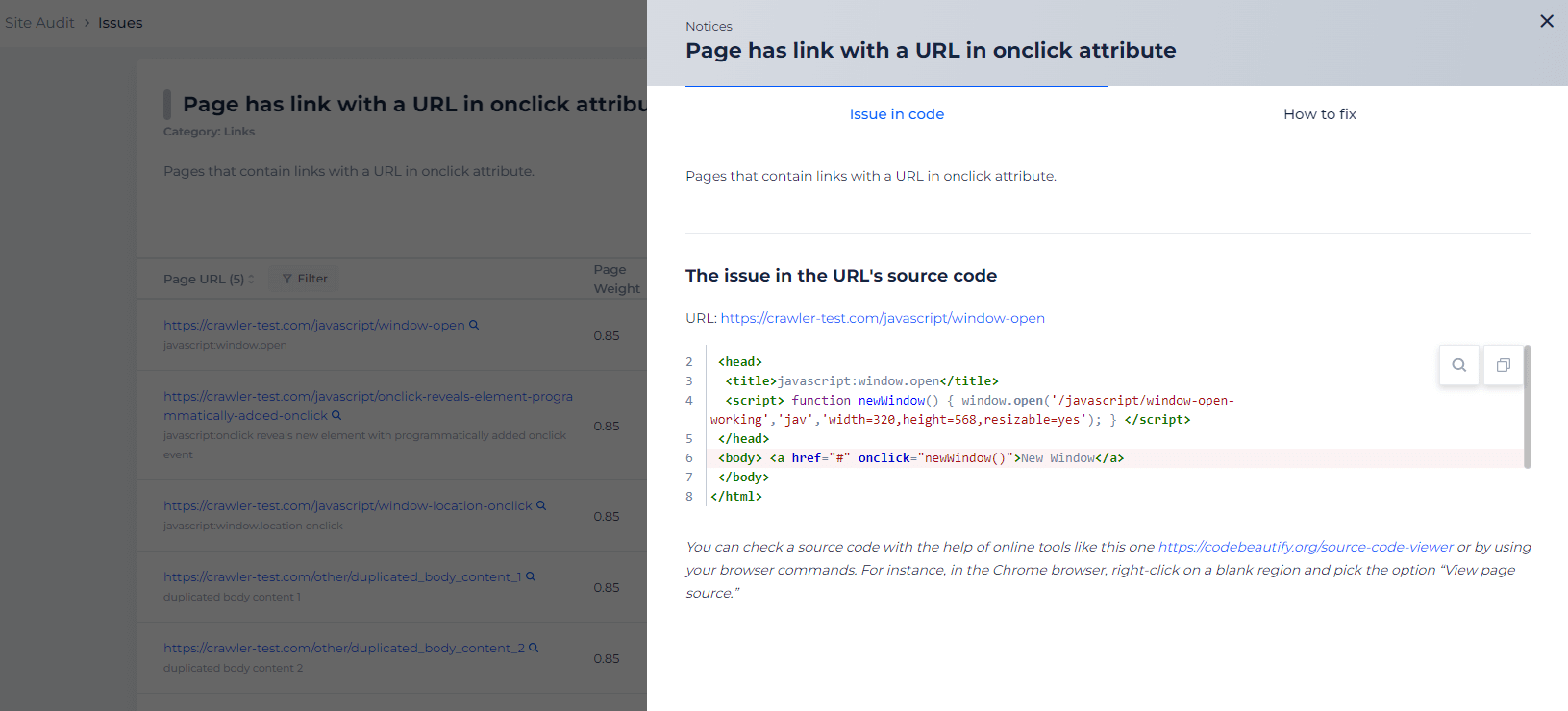This screenshot has height=711, width=1568.
Task: Click the code viewer vertical scrollbar
Action: [1528, 406]
